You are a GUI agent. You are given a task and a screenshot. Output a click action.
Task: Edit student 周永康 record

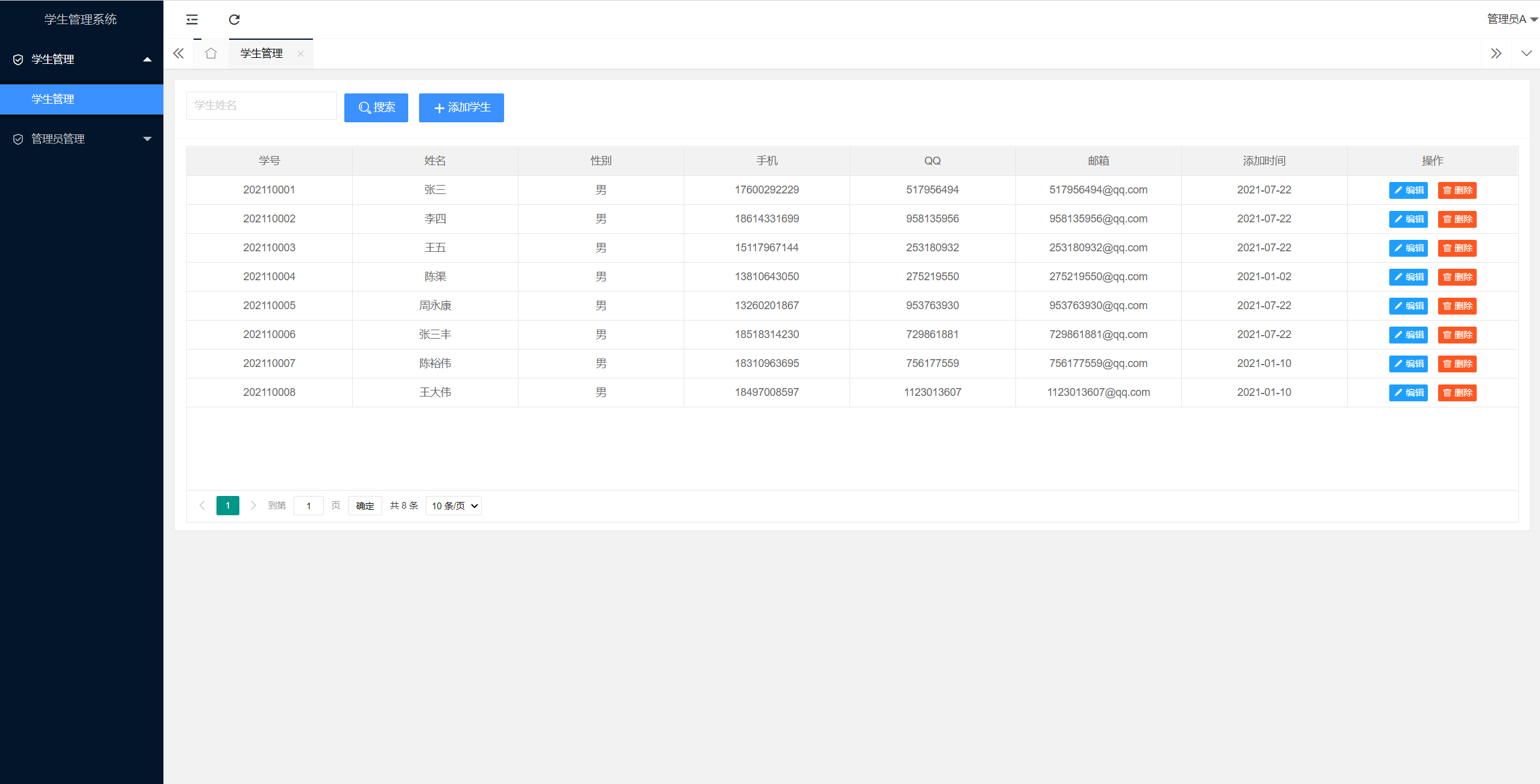(1408, 306)
